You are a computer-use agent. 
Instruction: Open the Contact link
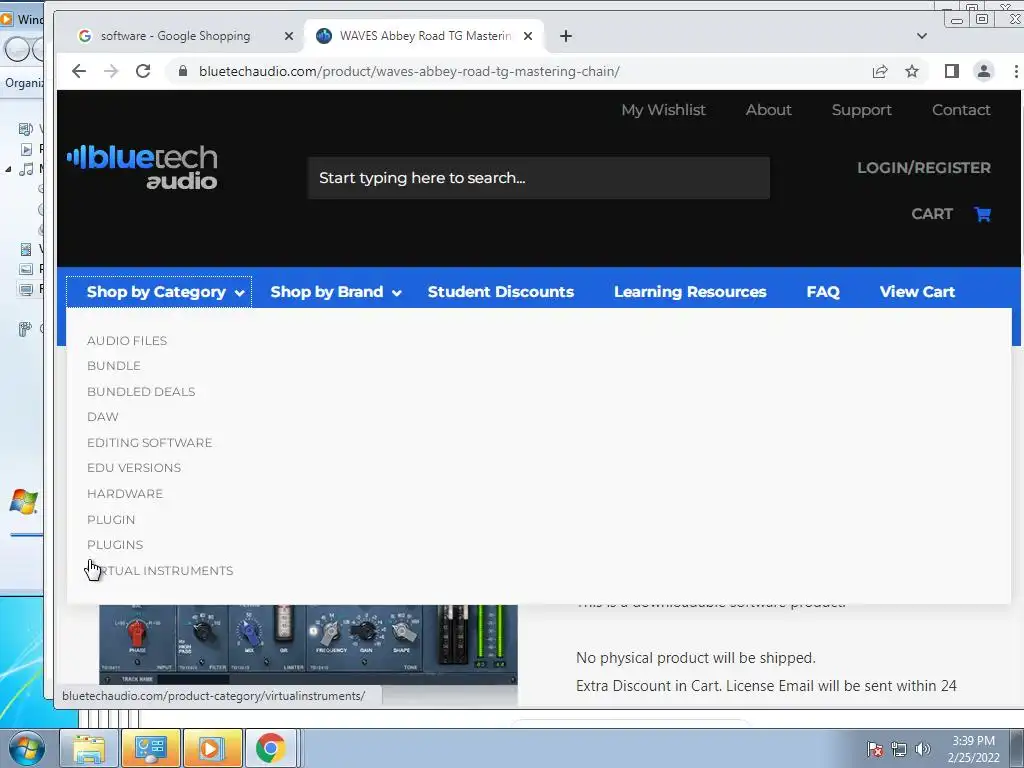click(961, 110)
